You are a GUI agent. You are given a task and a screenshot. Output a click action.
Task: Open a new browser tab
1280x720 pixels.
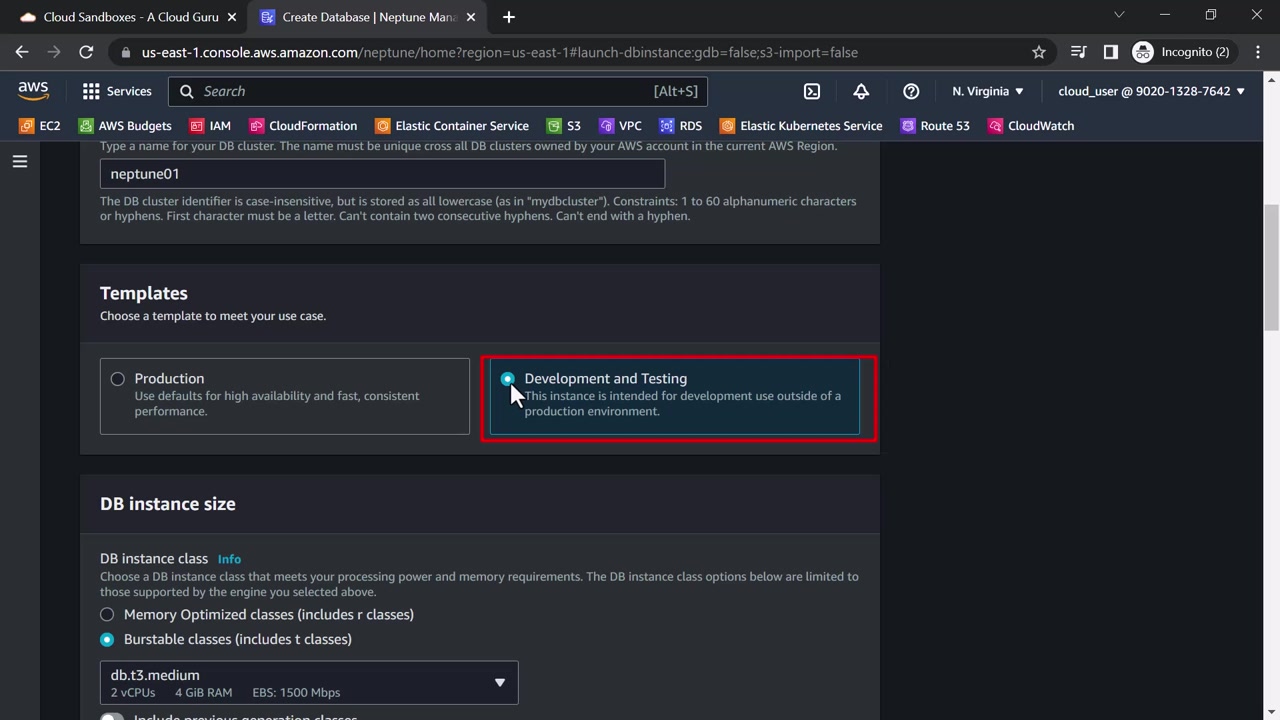[509, 17]
